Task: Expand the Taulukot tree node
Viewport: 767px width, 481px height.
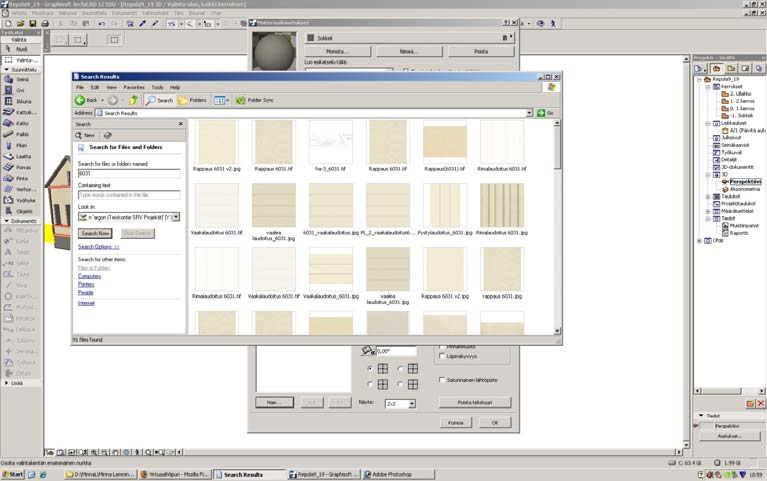Action: 708,196
